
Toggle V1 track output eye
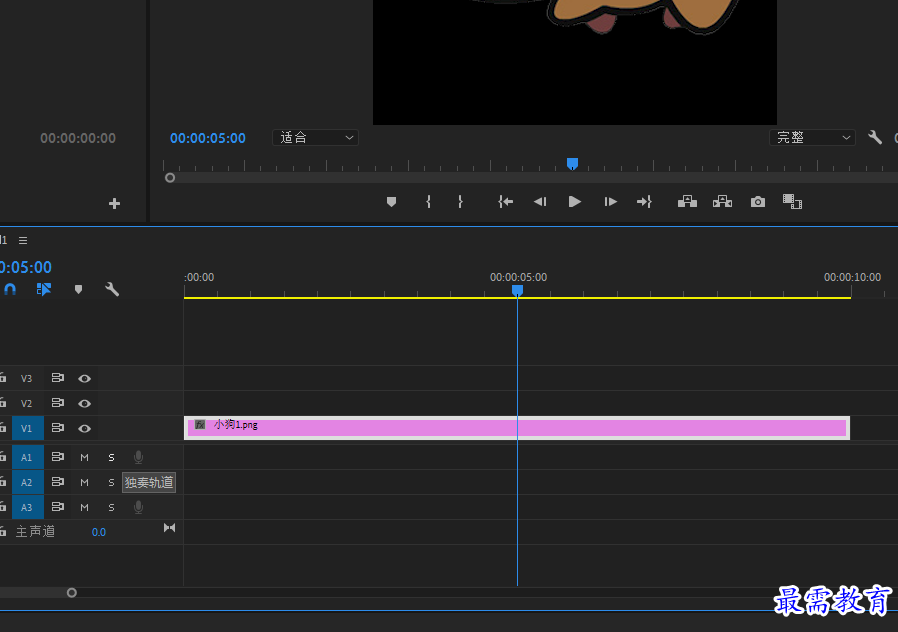[x=84, y=428]
